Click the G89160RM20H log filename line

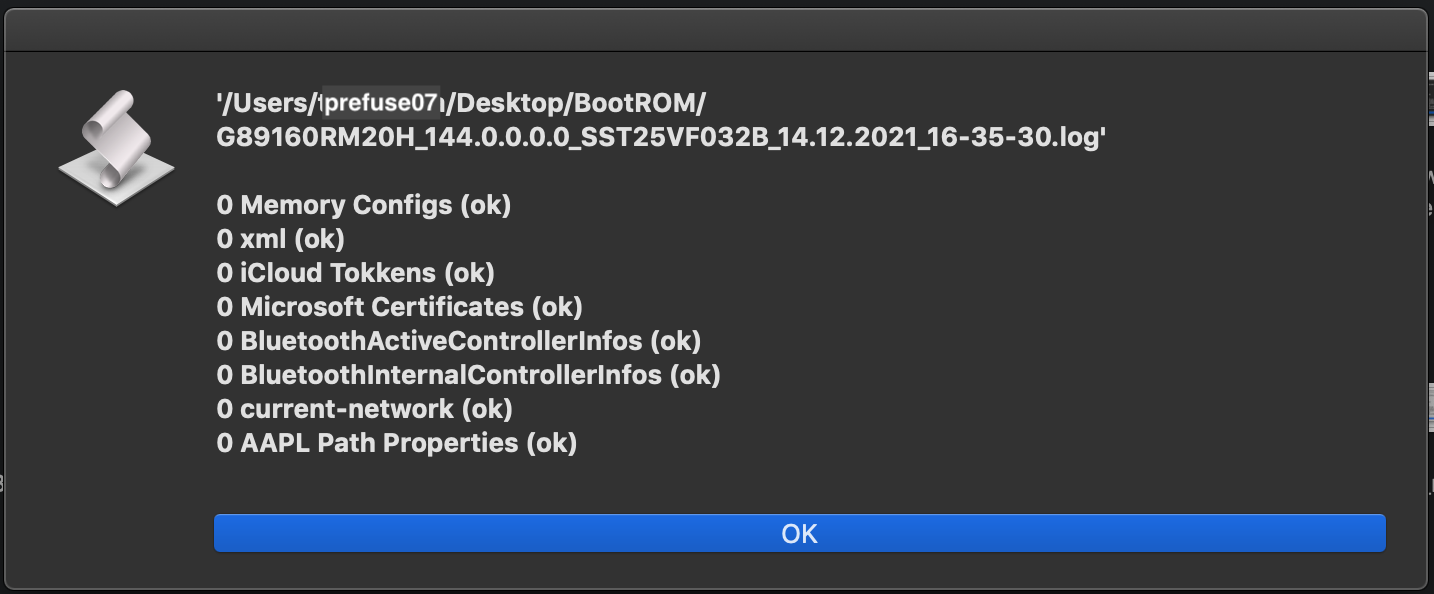[x=661, y=139]
